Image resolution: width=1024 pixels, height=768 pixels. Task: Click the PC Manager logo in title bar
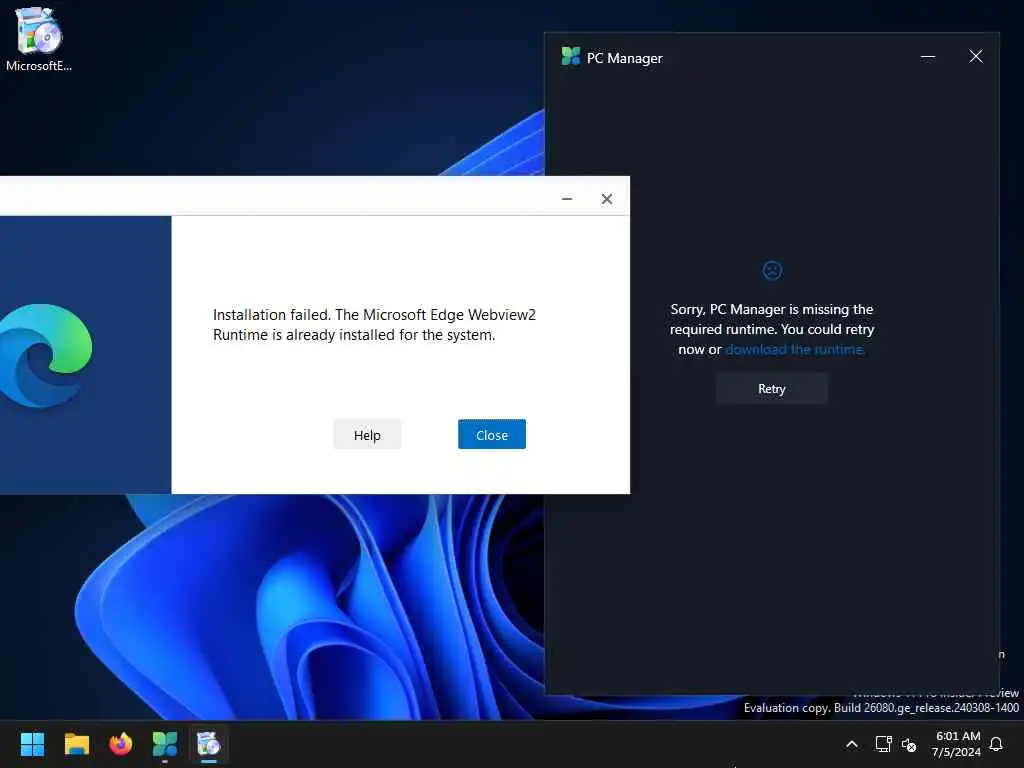[x=570, y=57]
